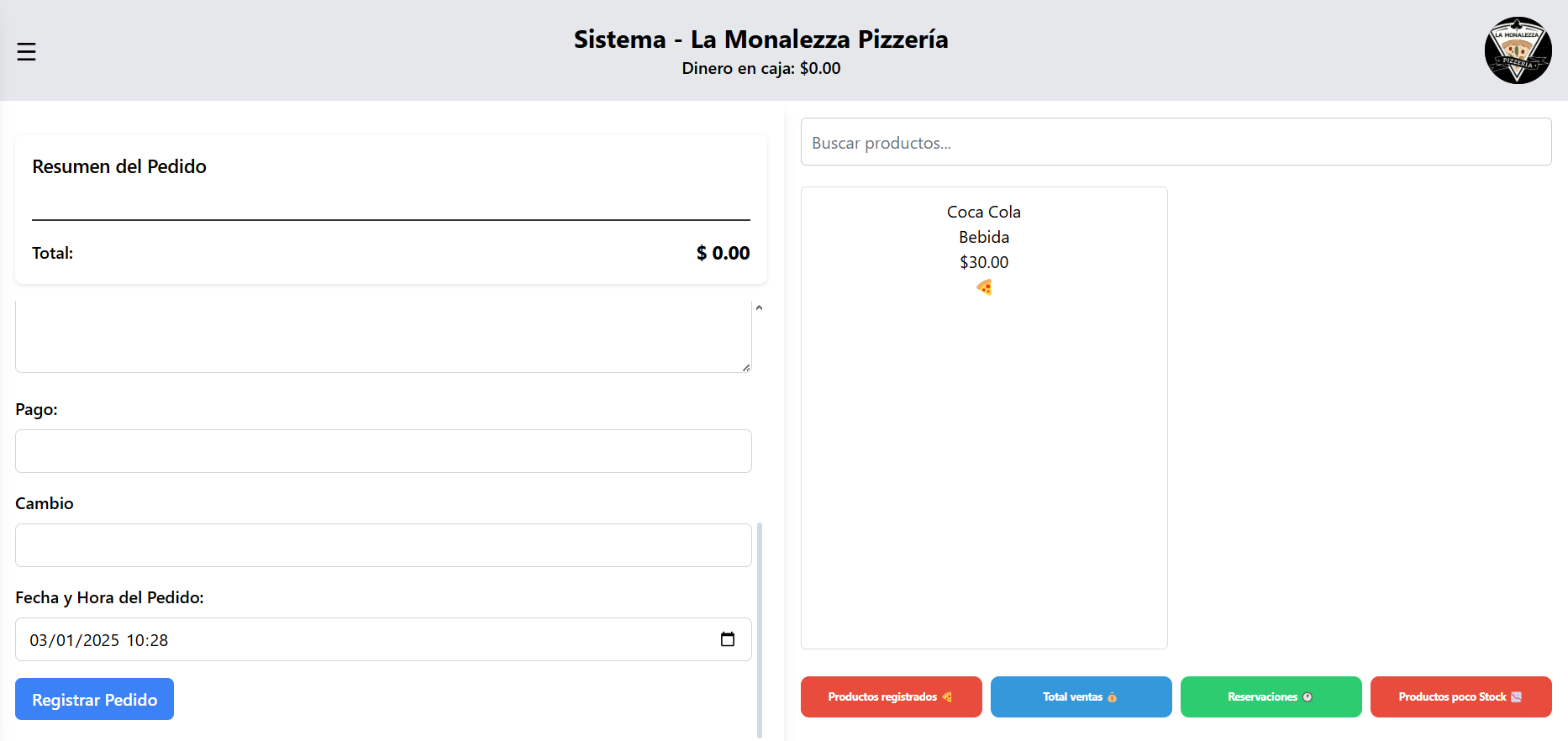Click the La Monalezza Pizzería logo
The height and width of the screenshot is (741, 1568).
1517,50
